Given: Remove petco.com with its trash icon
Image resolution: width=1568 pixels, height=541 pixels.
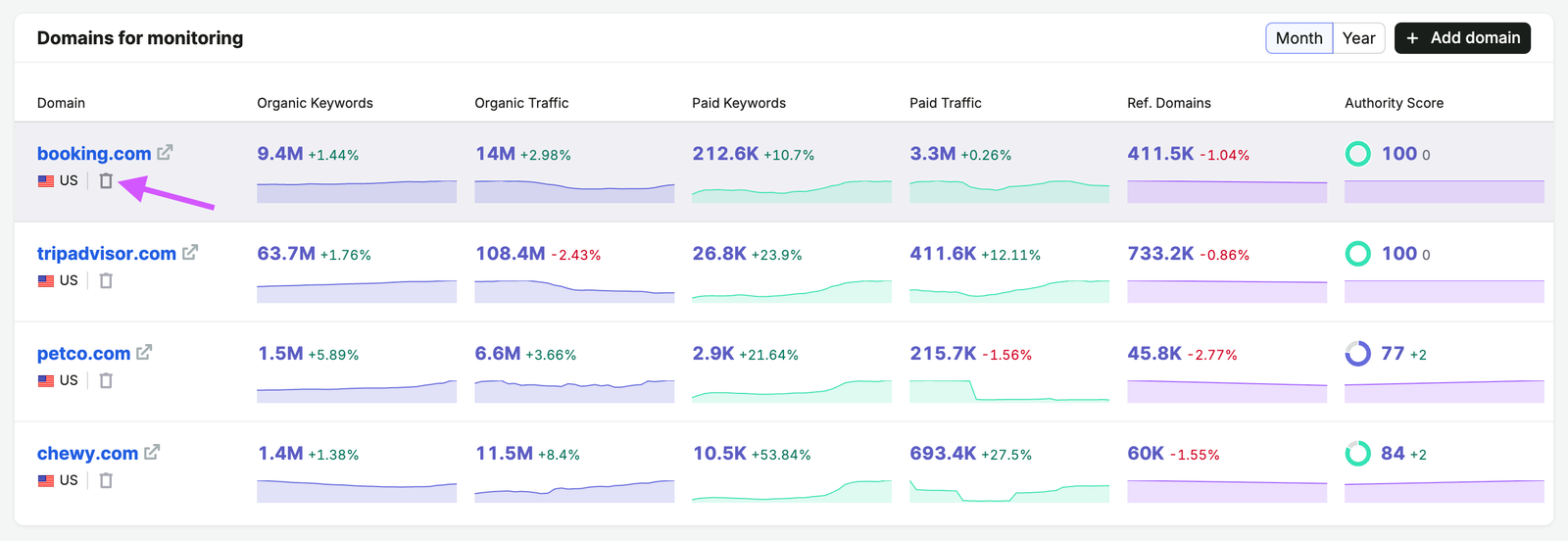Looking at the screenshot, I should pos(106,380).
